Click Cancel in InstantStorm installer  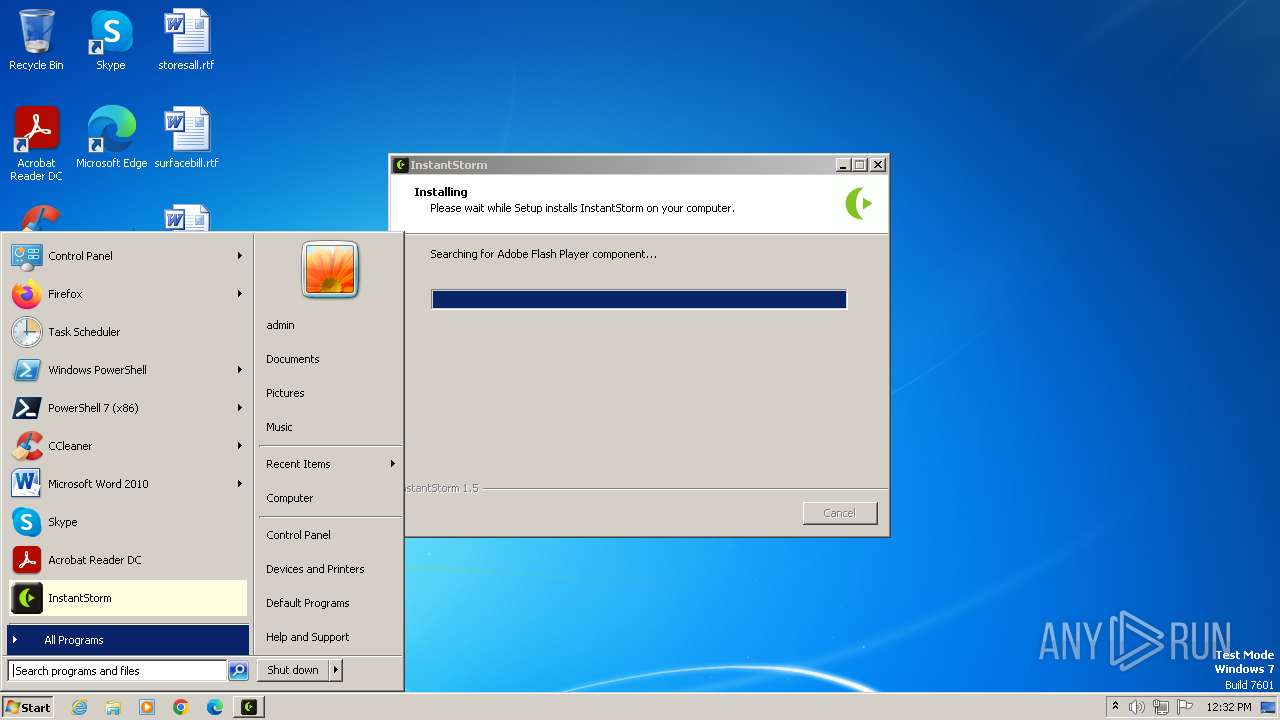click(839, 513)
